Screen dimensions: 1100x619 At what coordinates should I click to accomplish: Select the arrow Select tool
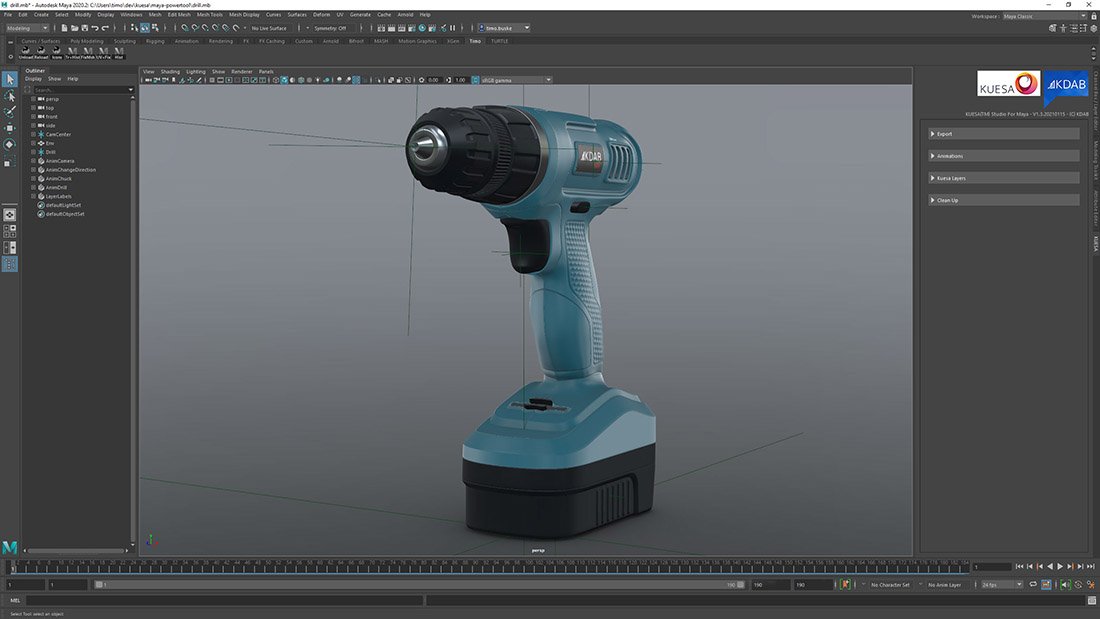[x=10, y=79]
